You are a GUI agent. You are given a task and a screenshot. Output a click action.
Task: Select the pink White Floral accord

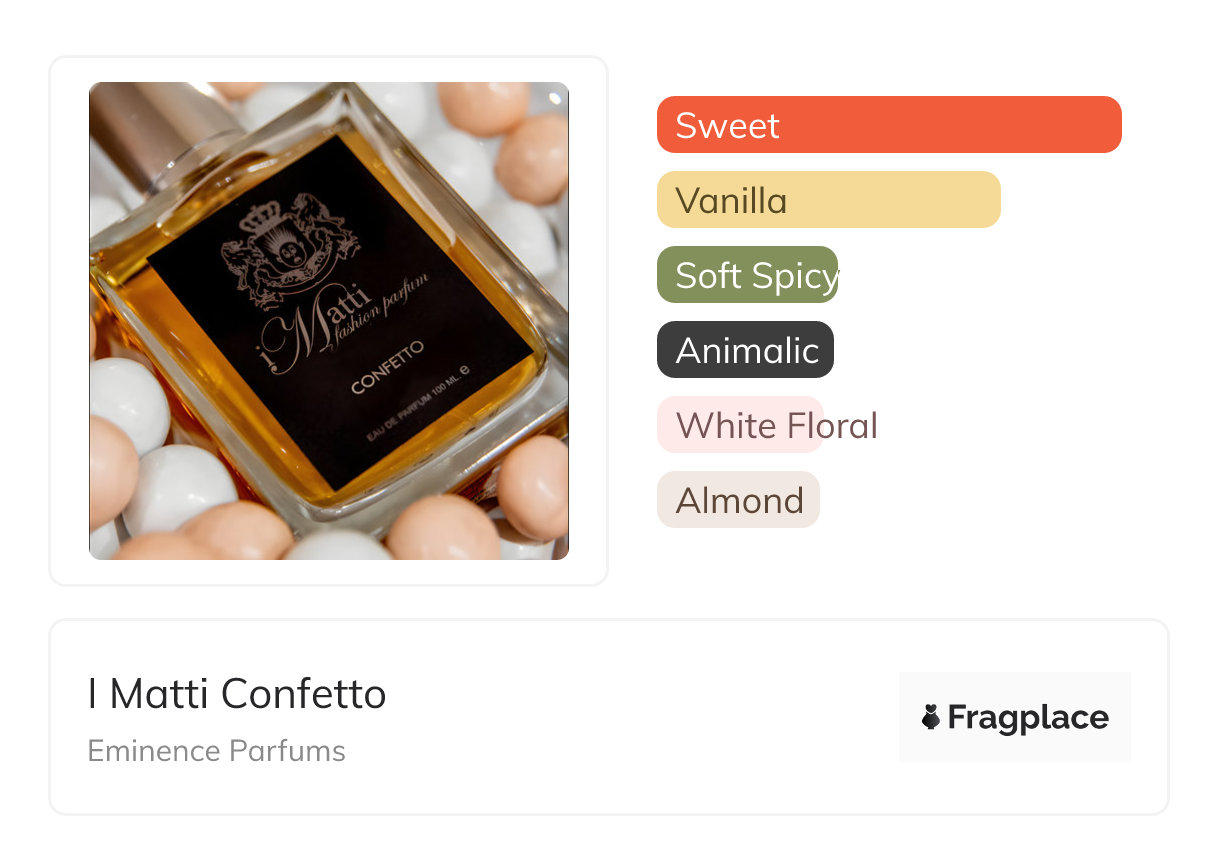point(740,425)
